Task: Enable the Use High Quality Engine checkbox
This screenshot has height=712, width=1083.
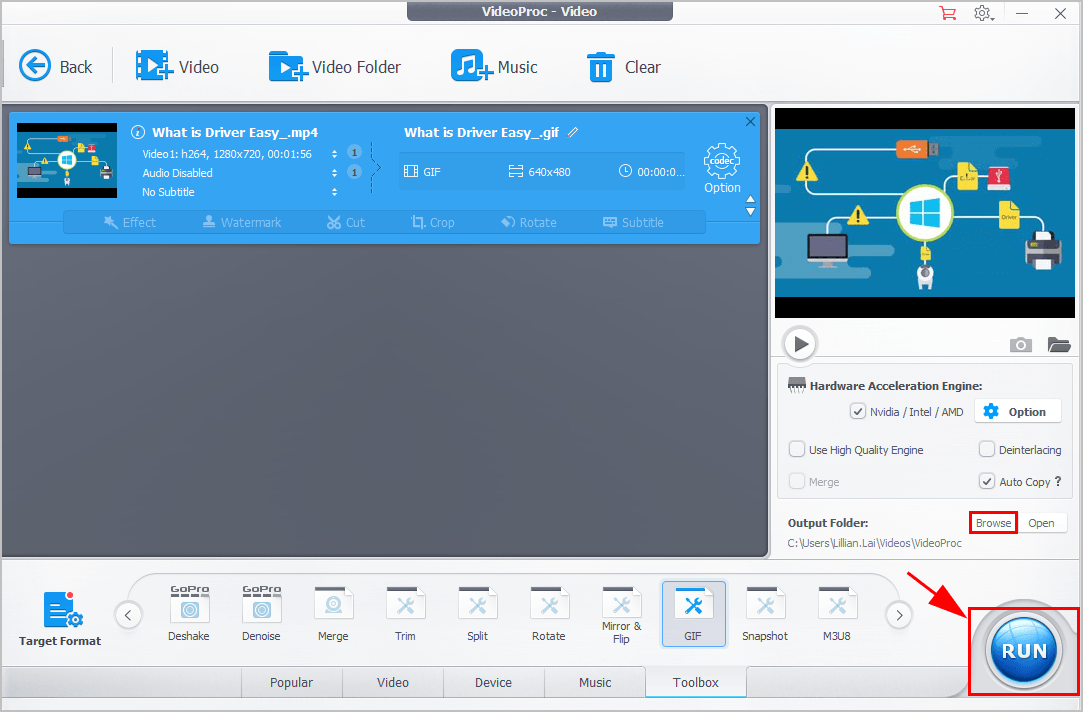Action: [797, 449]
